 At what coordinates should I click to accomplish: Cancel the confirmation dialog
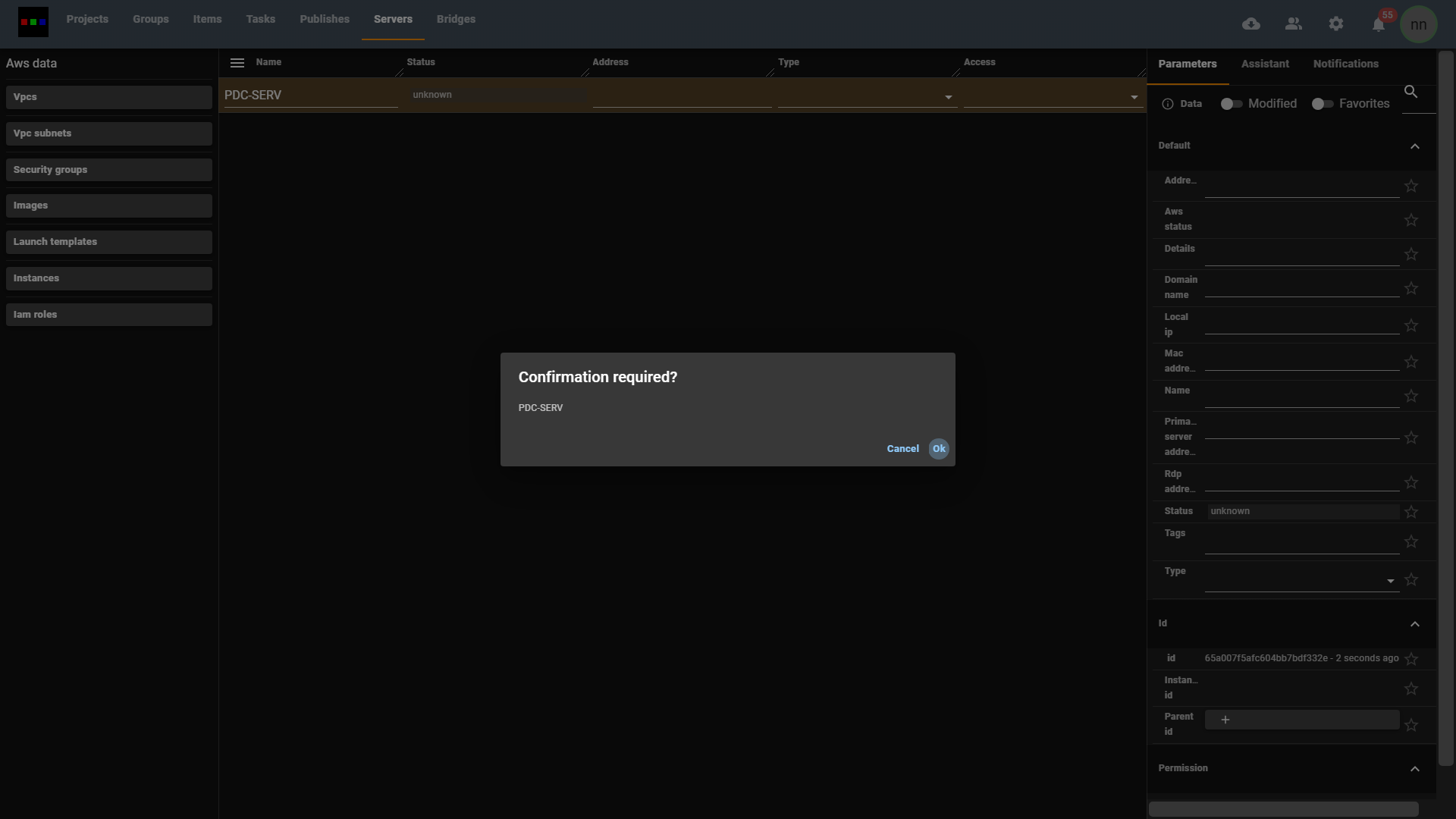[902, 449]
